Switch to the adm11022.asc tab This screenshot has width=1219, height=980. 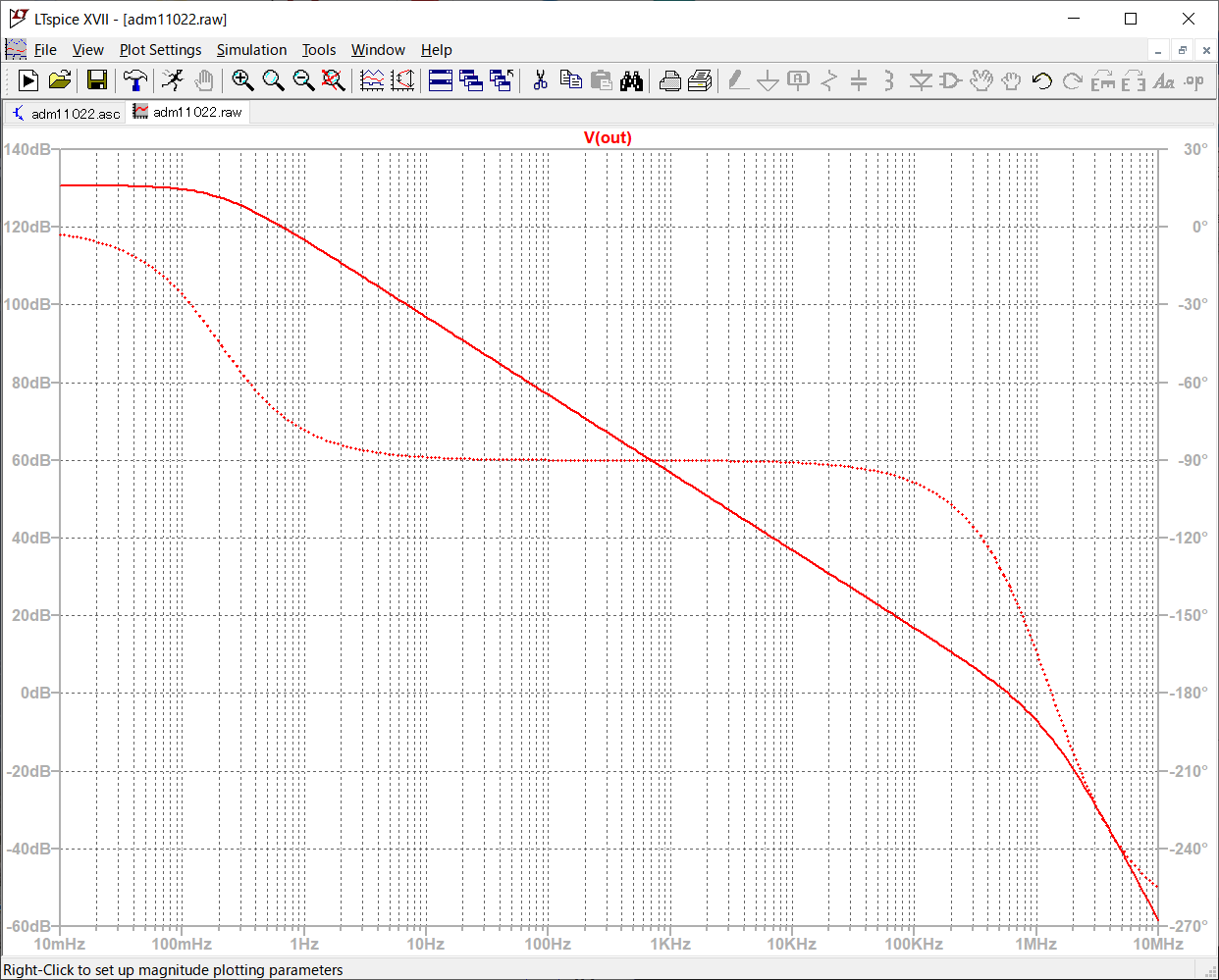click(x=66, y=114)
